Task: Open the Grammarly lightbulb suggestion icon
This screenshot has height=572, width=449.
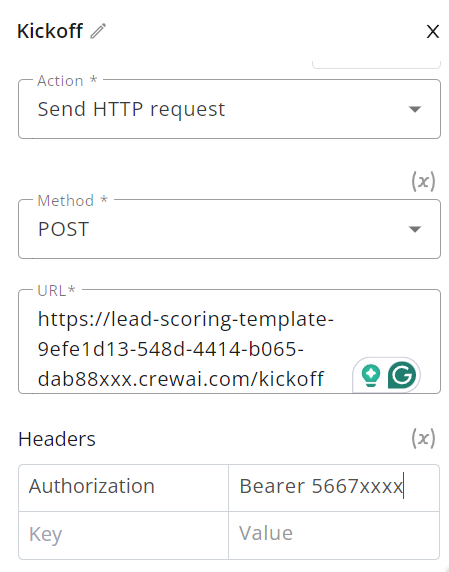Action: click(x=371, y=375)
